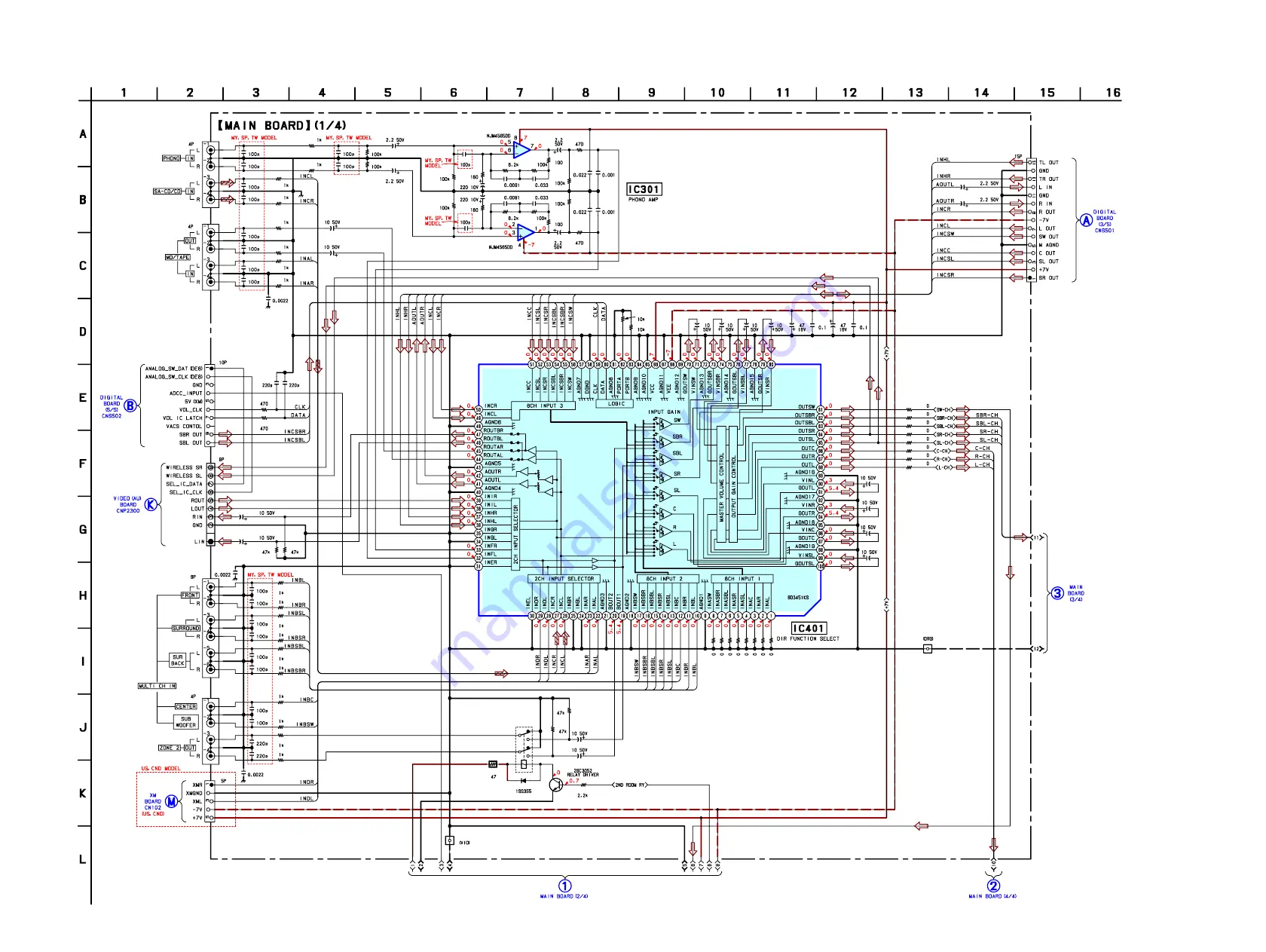This screenshot has height=952, width=1266.
Task: Click the MASTER VOLUME CONTROL block
Action: 721,485
